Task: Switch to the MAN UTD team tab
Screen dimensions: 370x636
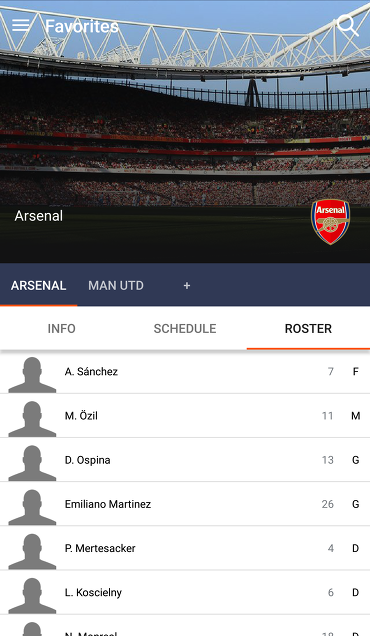Action: tap(116, 286)
